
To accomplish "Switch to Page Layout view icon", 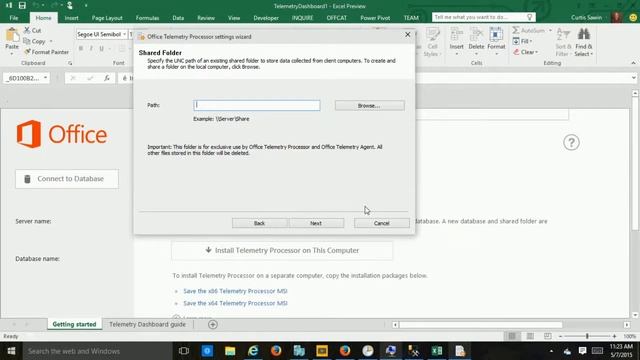I will [x=530, y=336].
